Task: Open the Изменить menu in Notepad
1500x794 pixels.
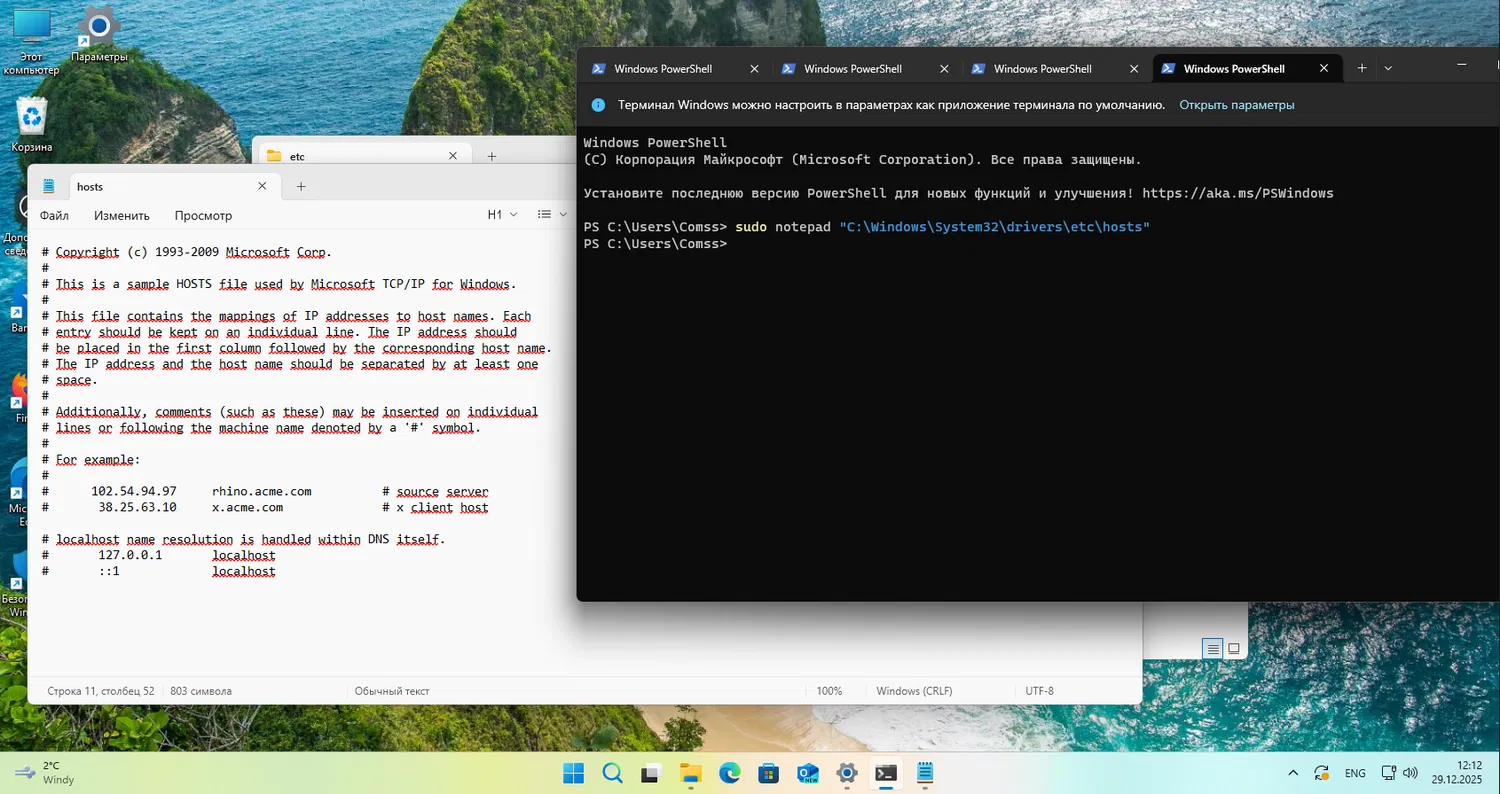Action: coord(122,215)
